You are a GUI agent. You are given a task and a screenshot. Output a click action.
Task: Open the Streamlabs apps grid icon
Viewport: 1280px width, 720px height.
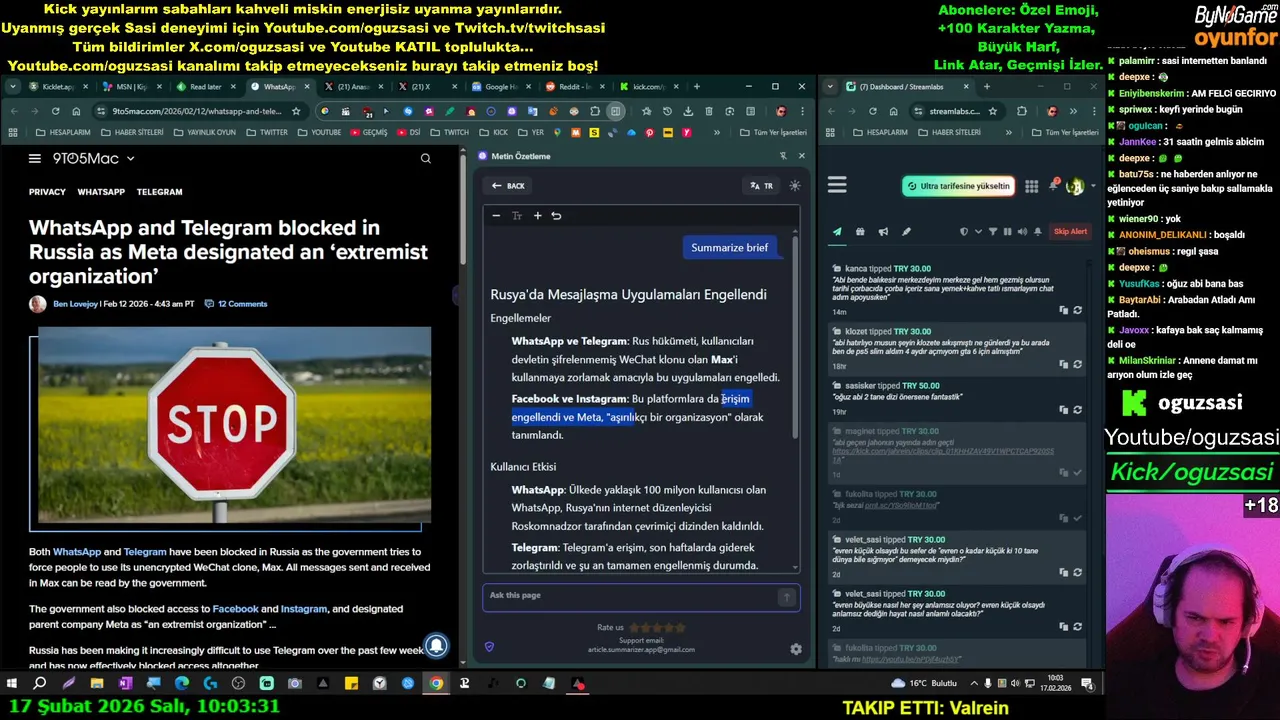(1031, 186)
